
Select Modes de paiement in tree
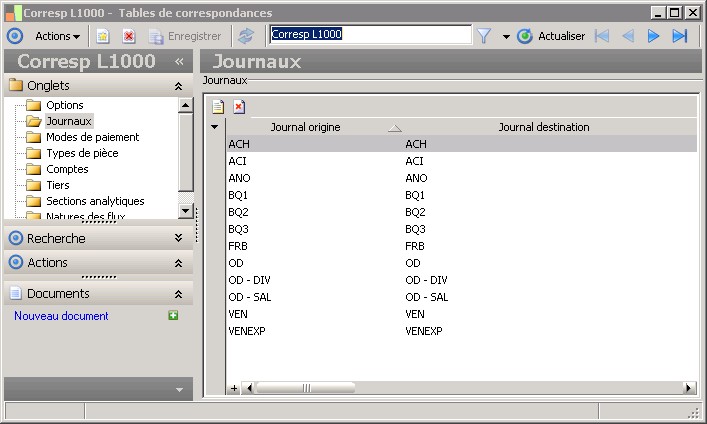[92, 137]
